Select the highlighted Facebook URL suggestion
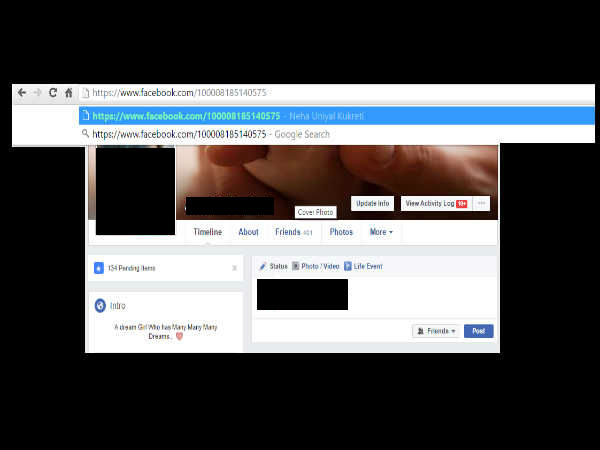The image size is (600, 450). point(230,116)
